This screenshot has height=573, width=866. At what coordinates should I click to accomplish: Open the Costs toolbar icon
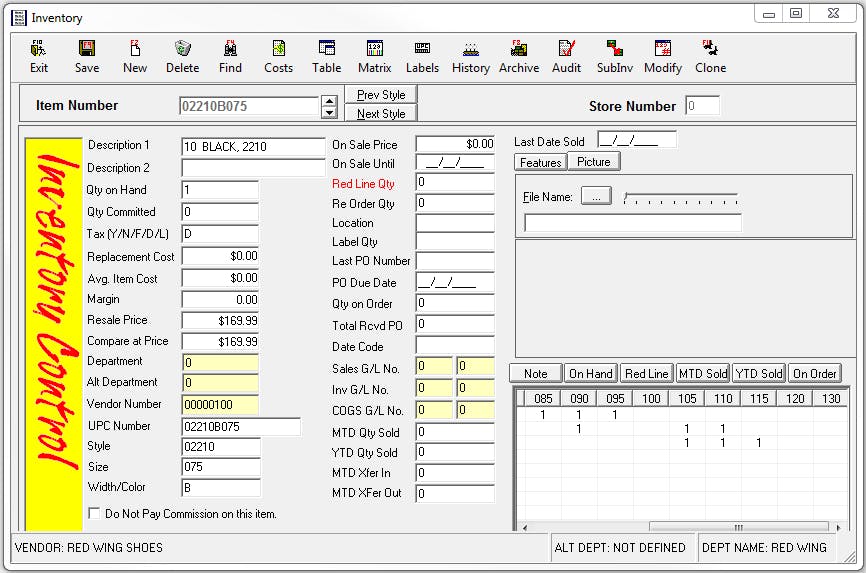click(x=278, y=56)
